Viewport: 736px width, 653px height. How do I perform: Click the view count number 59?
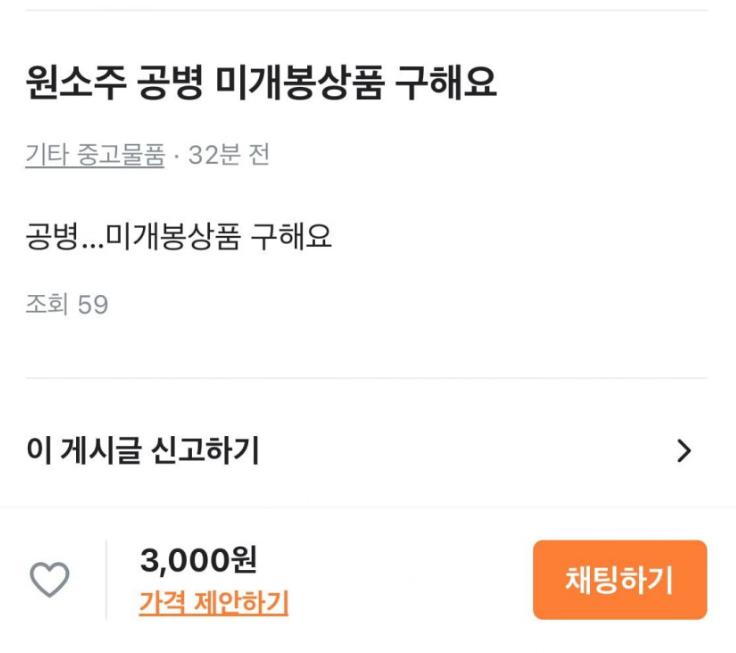[x=93, y=304]
